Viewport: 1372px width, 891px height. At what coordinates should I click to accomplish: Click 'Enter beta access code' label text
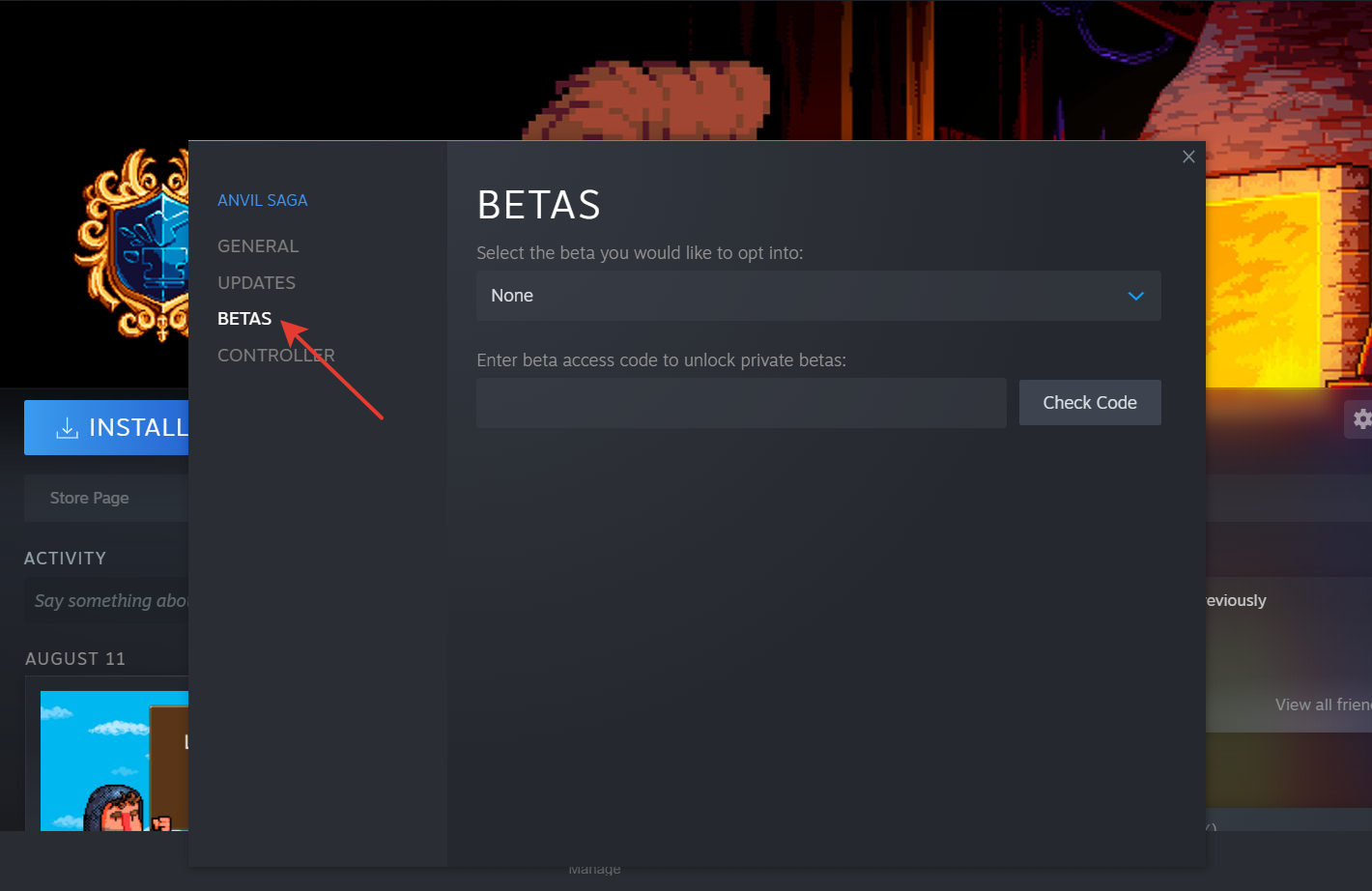tap(661, 360)
